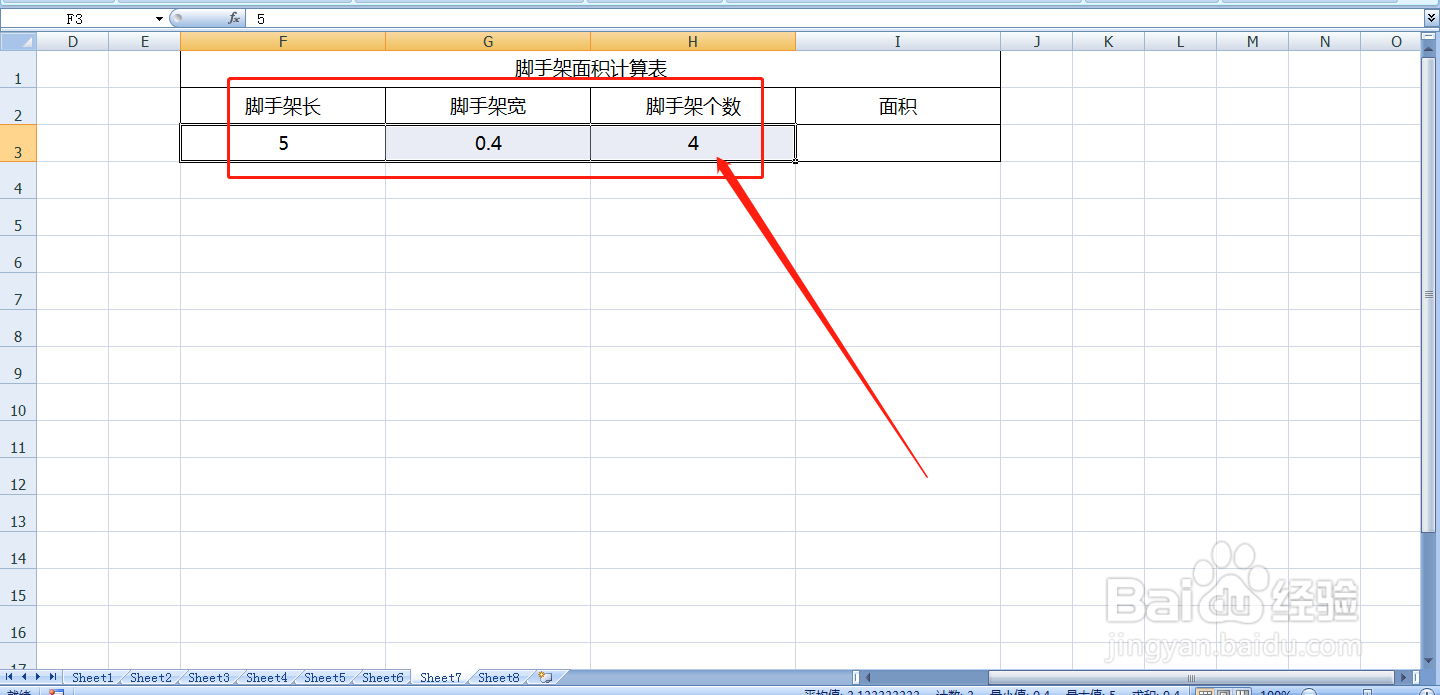Viewport: 1440px width, 695px height.
Task: Select column N header
Action: pos(1325,41)
